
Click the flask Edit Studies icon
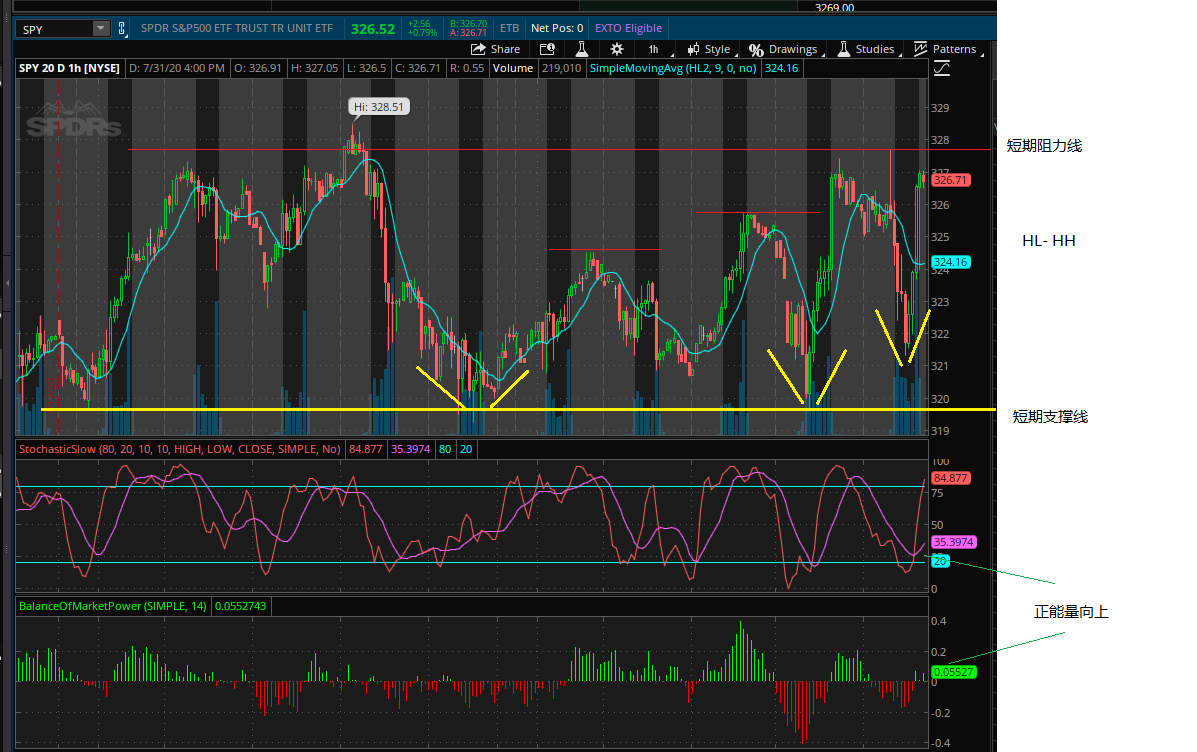point(582,49)
